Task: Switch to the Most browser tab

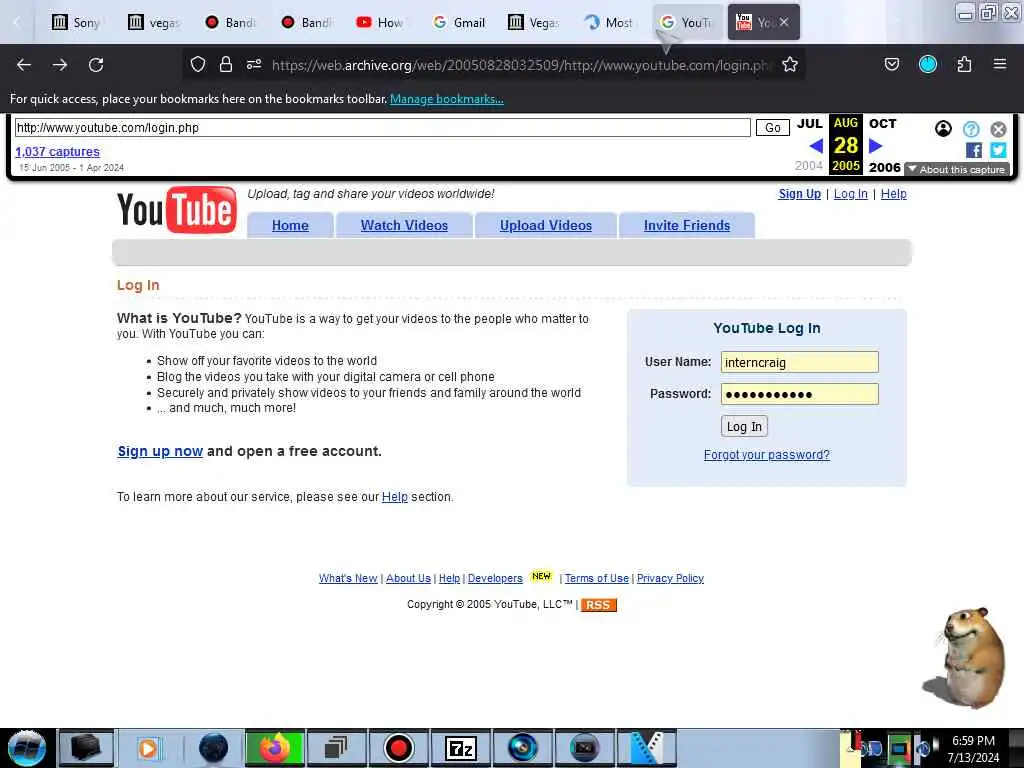Action: tap(609, 23)
